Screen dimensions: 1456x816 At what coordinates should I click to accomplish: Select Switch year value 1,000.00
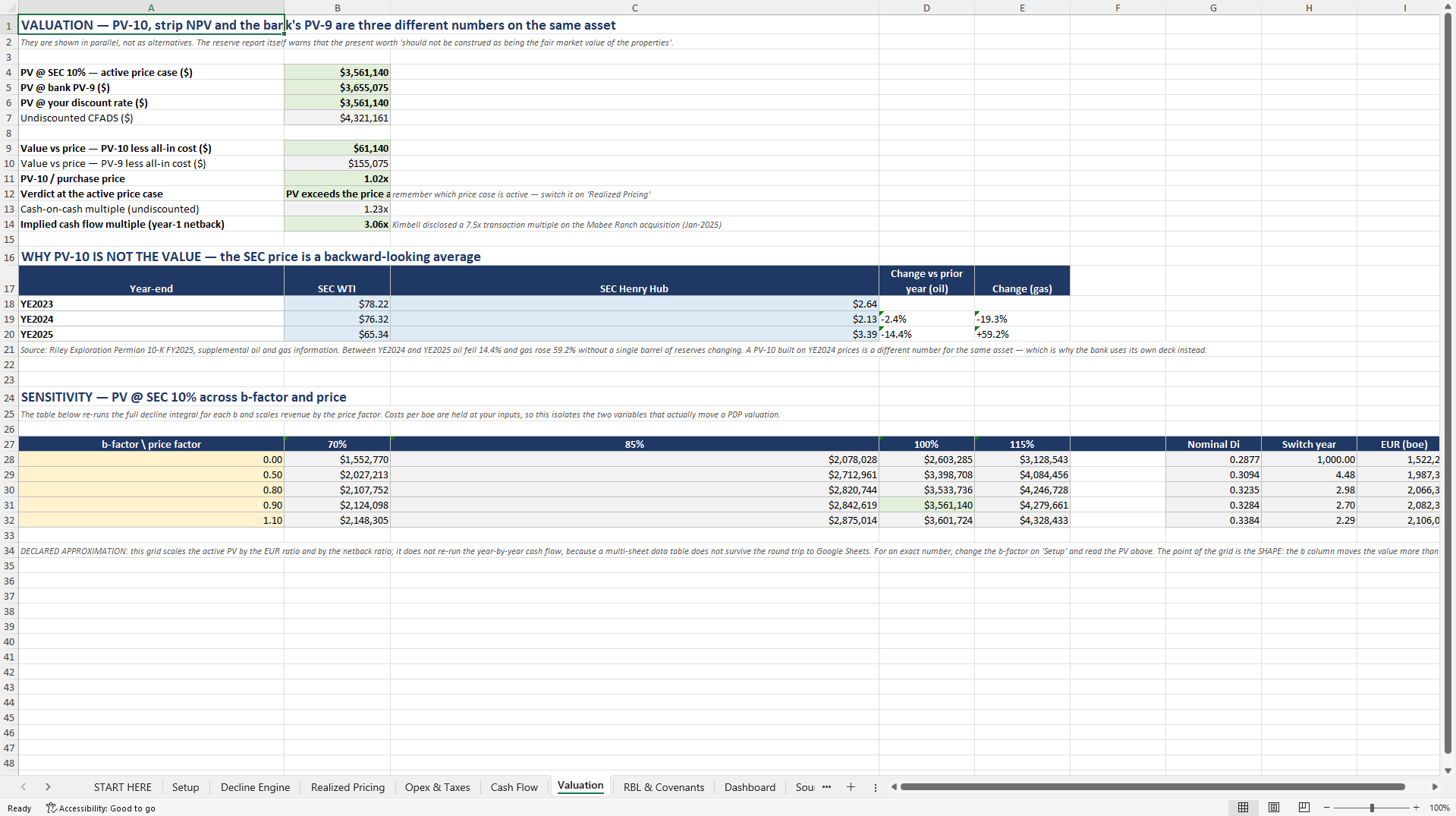[1309, 459]
